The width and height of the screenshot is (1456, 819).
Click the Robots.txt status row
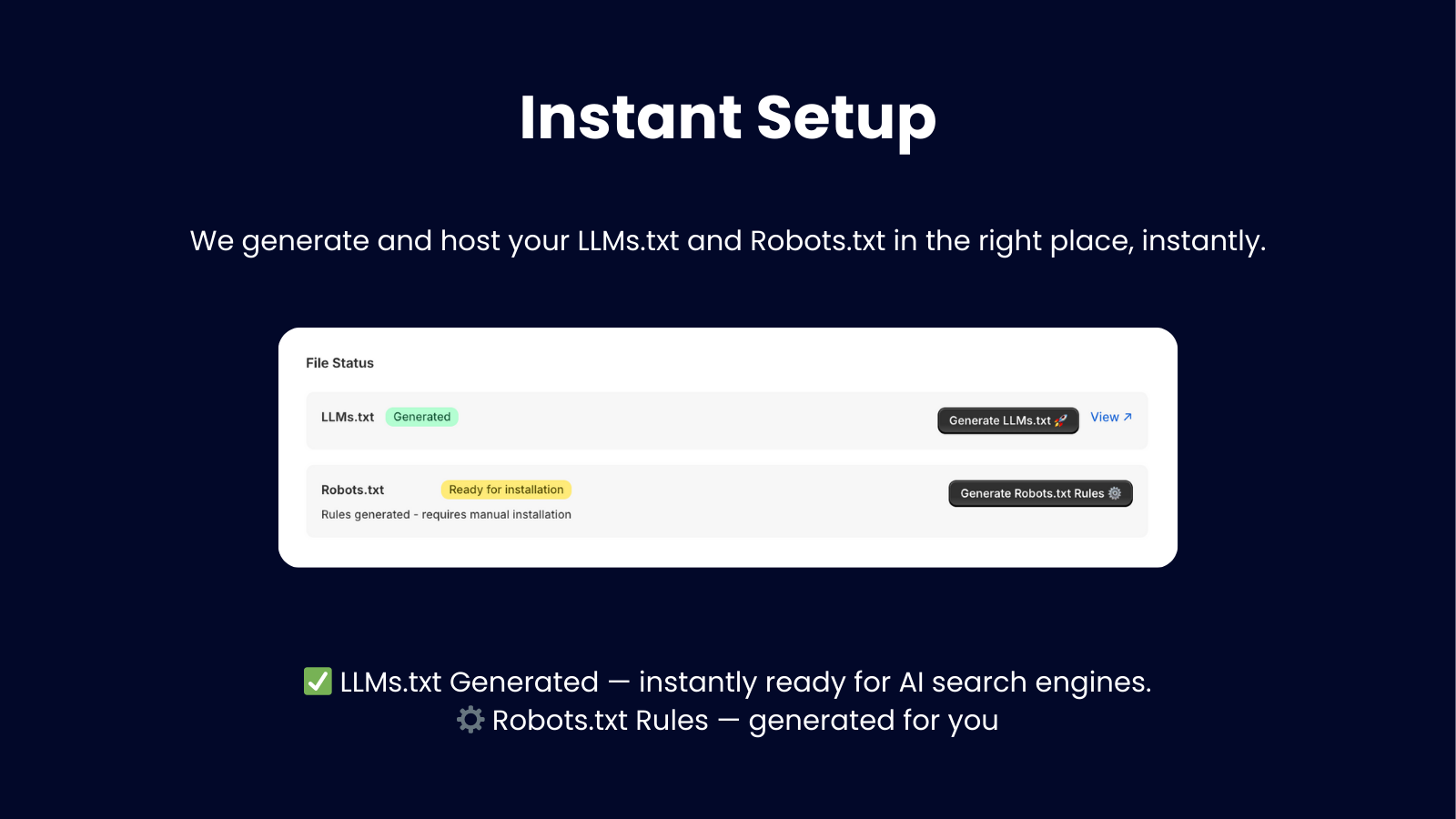click(x=728, y=500)
